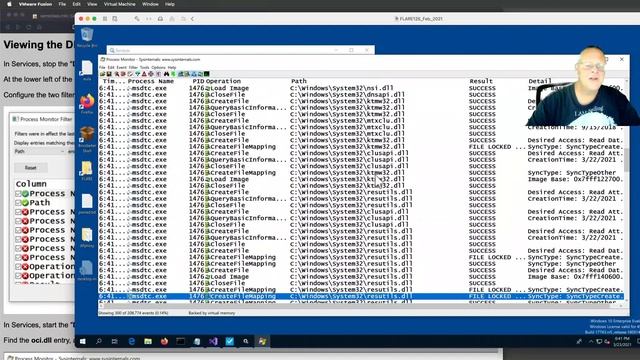The height and width of the screenshot is (360, 640).
Task: Open Event menu in Process Monitor
Action: (122, 67)
